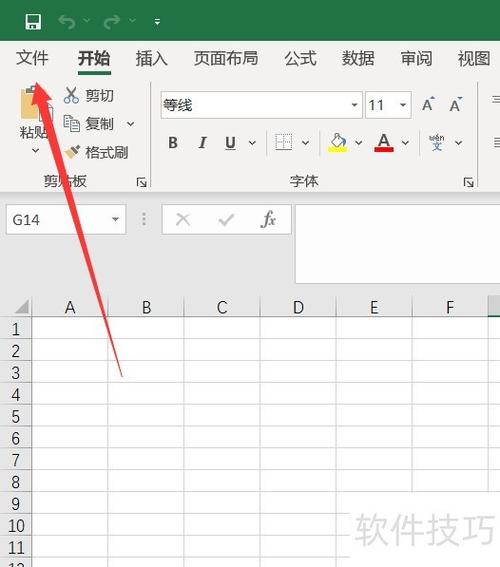500x567 pixels.
Task: Select row 1 header
Action: point(16,329)
